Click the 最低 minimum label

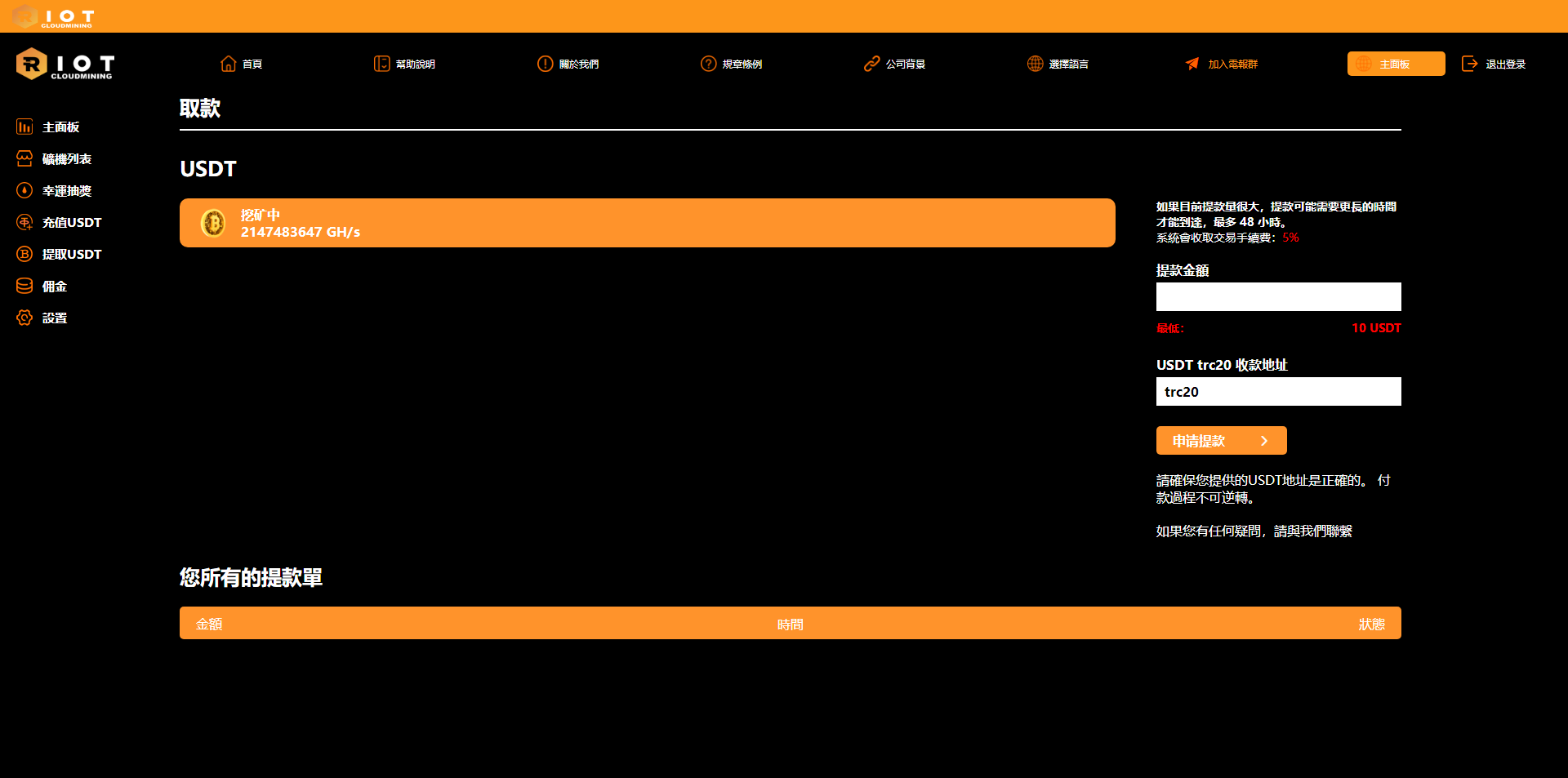(1170, 328)
